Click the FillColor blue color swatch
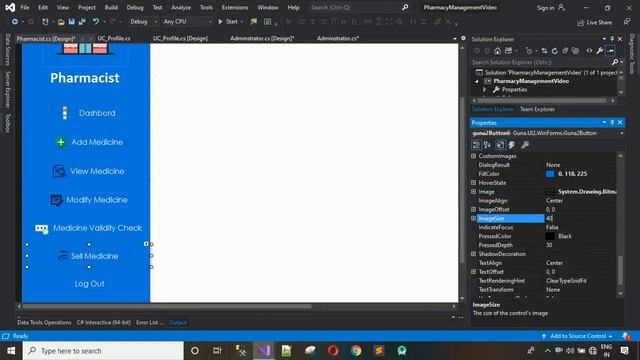Image resolution: width=640 pixels, height=360 pixels. (x=550, y=174)
